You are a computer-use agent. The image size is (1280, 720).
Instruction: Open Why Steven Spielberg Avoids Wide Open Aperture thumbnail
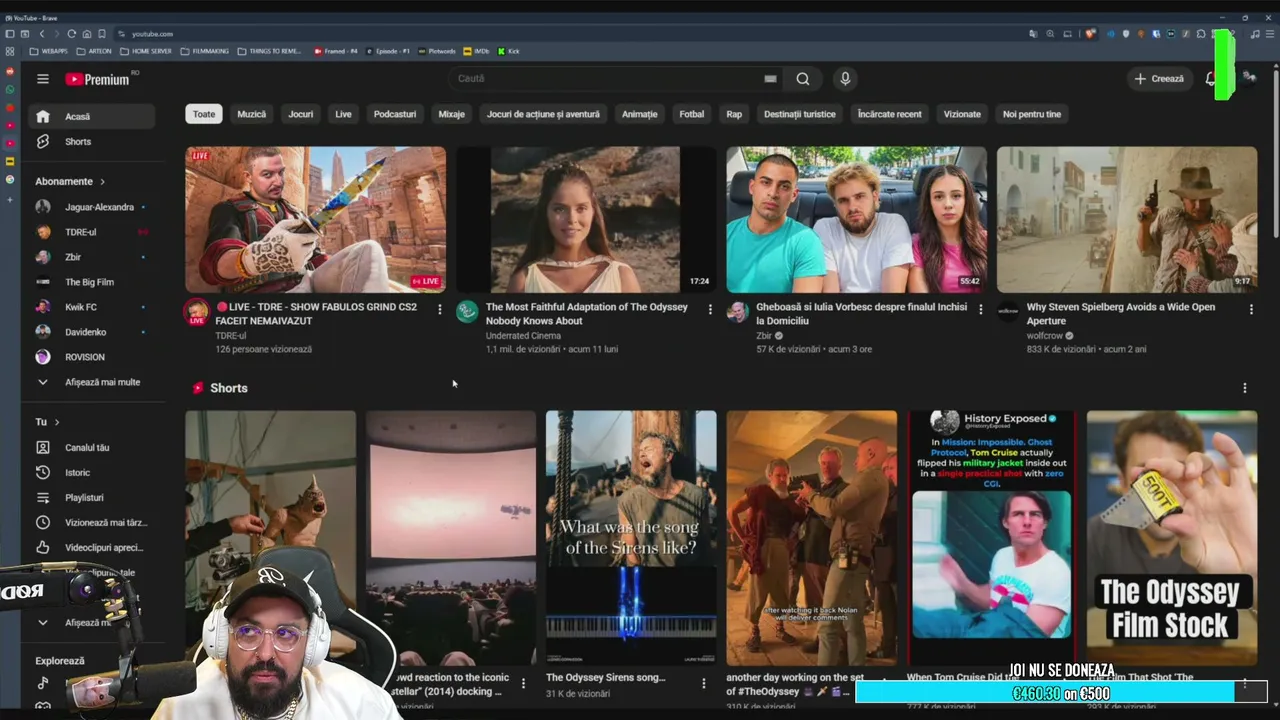click(1127, 220)
